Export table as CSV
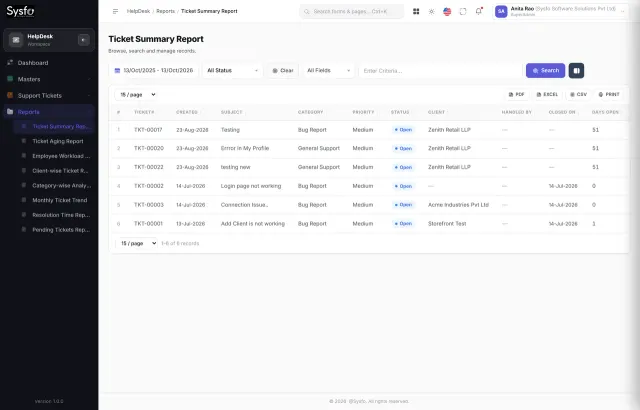The height and width of the screenshot is (410, 640). (578, 95)
